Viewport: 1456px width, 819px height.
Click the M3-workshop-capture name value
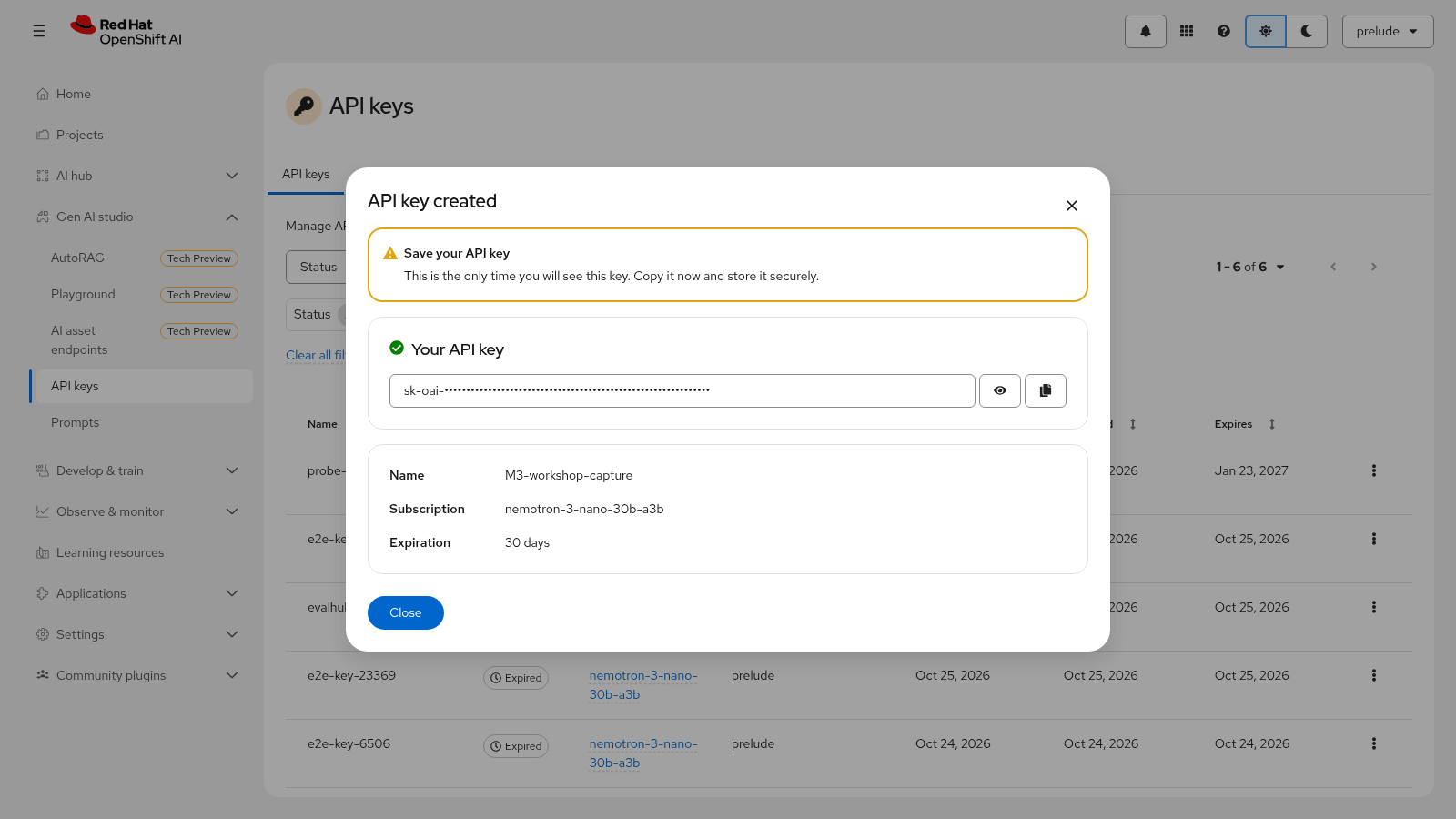569,475
